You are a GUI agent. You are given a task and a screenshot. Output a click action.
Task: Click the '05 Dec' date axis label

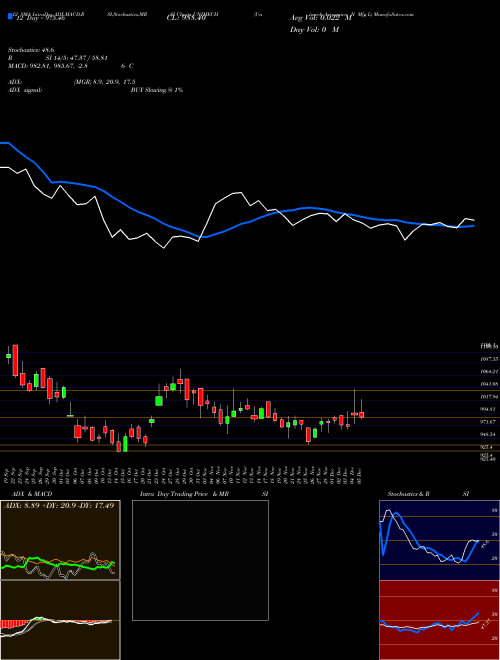pyautogui.click(x=361, y=475)
